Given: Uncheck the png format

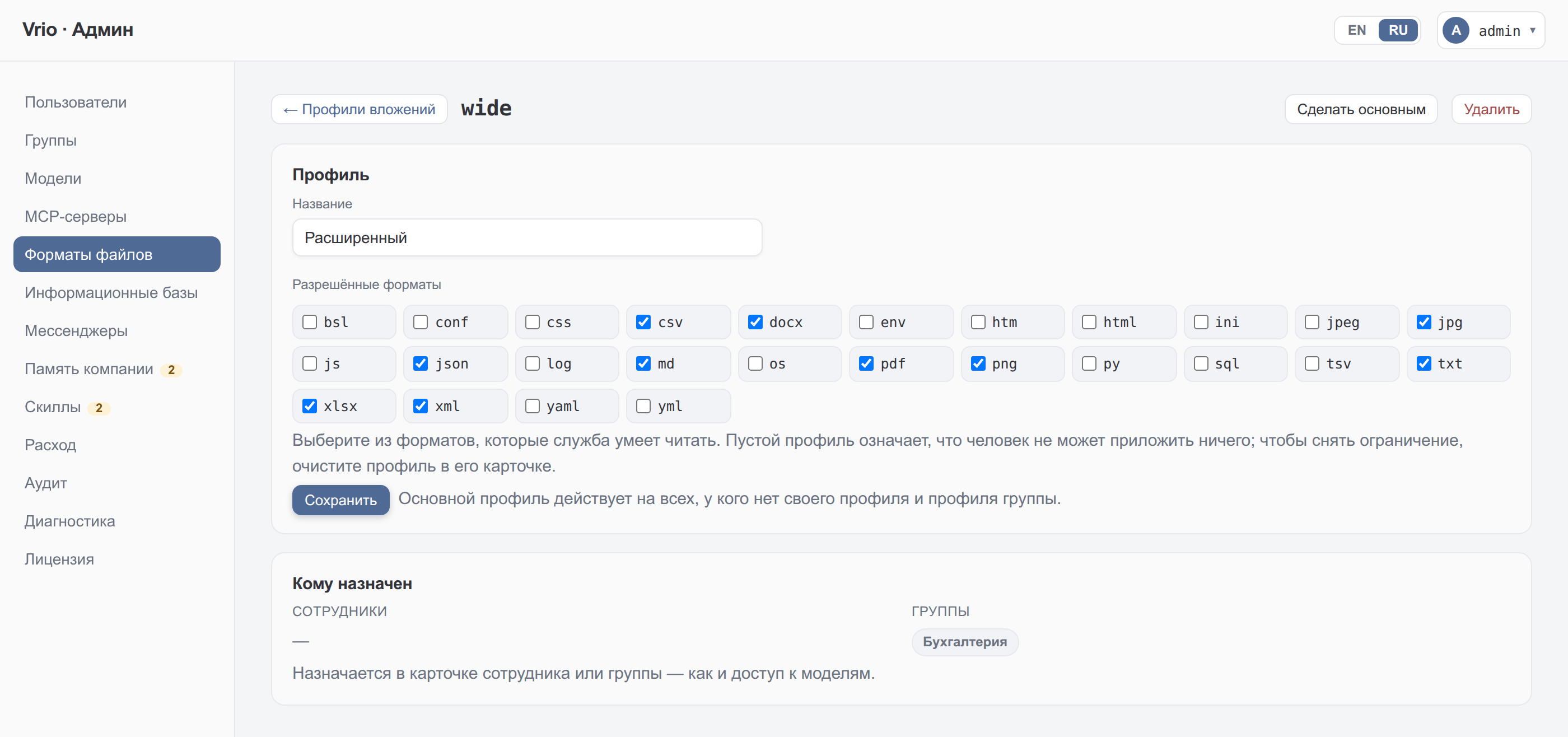Looking at the screenshot, I should coord(978,363).
